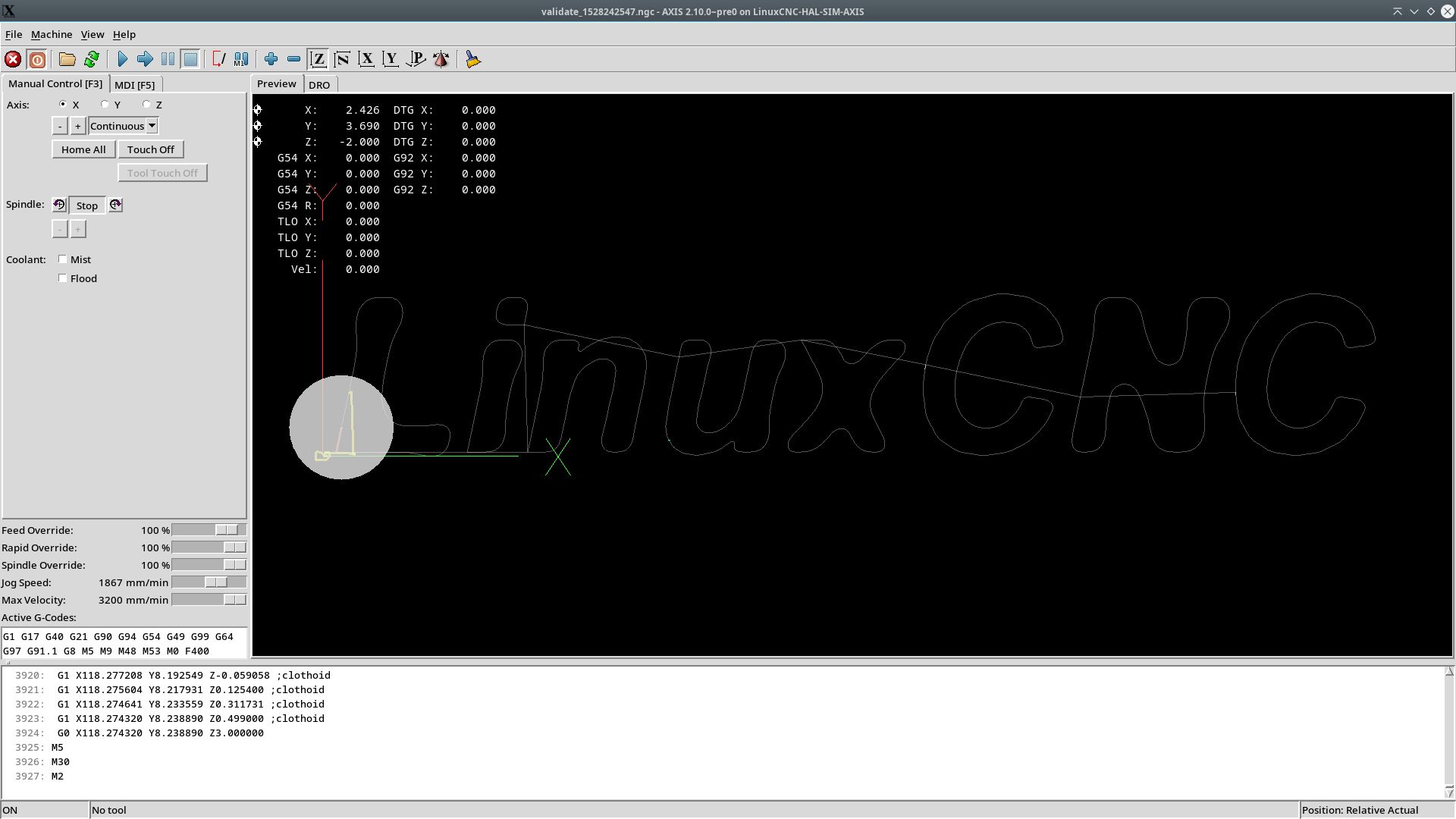The width and height of the screenshot is (1456, 819).
Task: Start spindle clockwise icon
Action: tap(115, 205)
